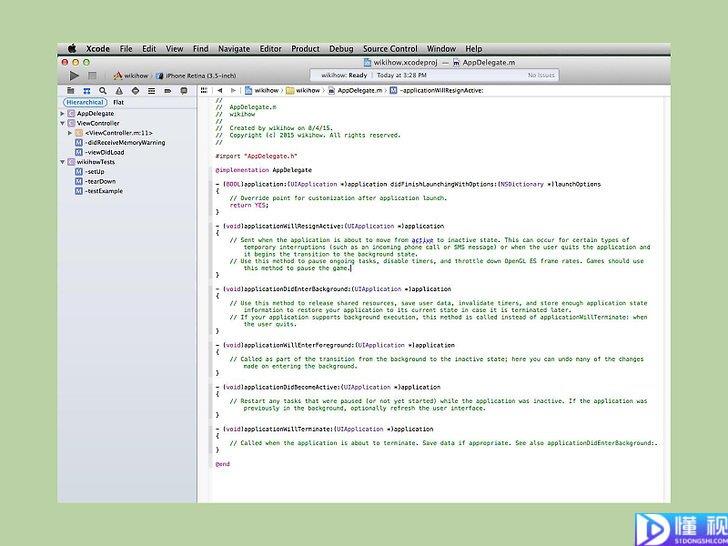Click applicationDidEnterBackground: method signature

(333, 289)
